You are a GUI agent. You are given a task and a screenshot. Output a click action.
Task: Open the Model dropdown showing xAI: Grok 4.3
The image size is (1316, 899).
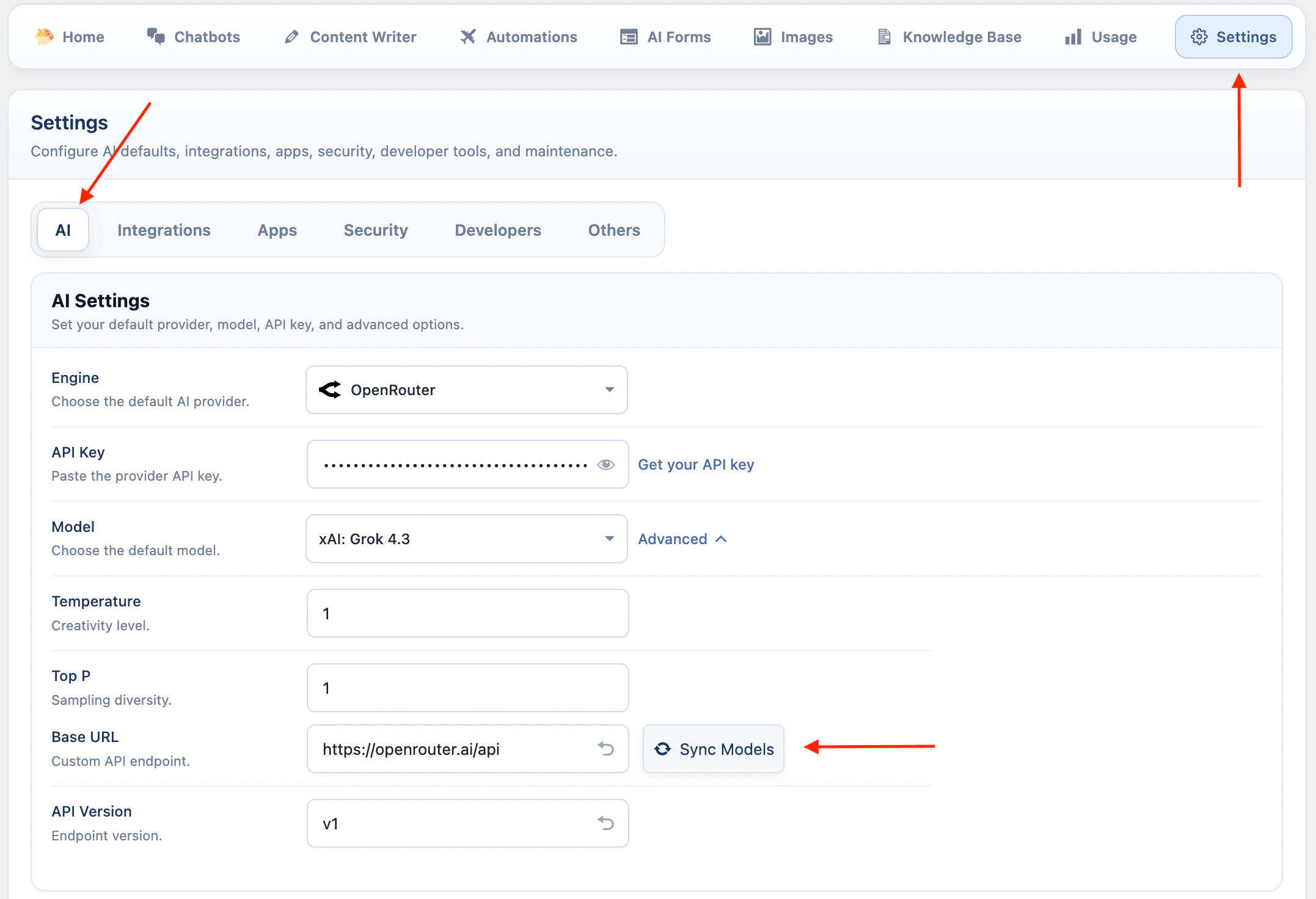[467, 539]
